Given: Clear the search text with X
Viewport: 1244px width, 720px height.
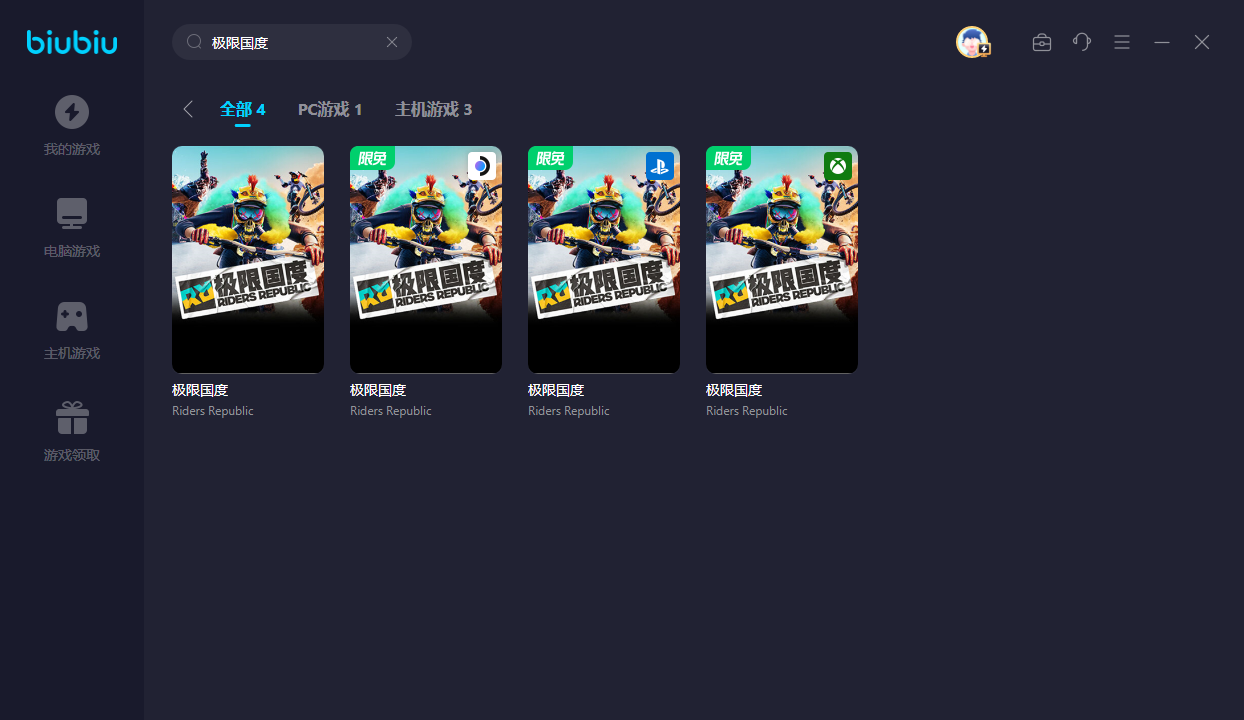Looking at the screenshot, I should (392, 42).
